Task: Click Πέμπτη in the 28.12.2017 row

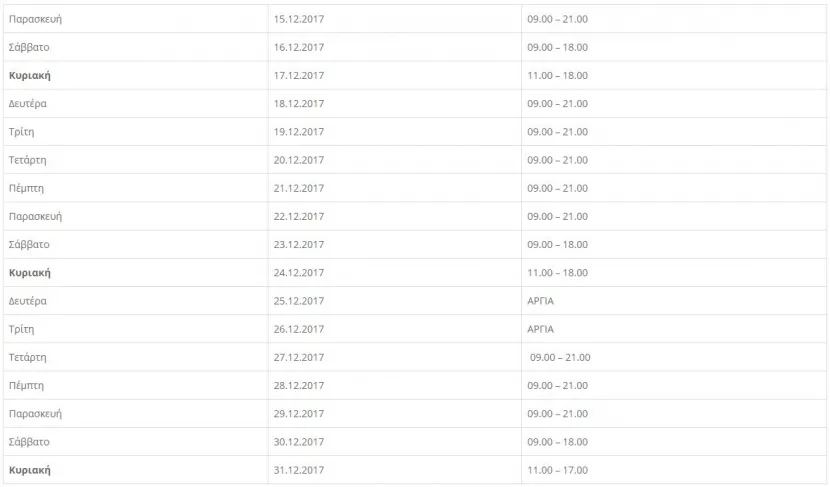Action: [26, 386]
